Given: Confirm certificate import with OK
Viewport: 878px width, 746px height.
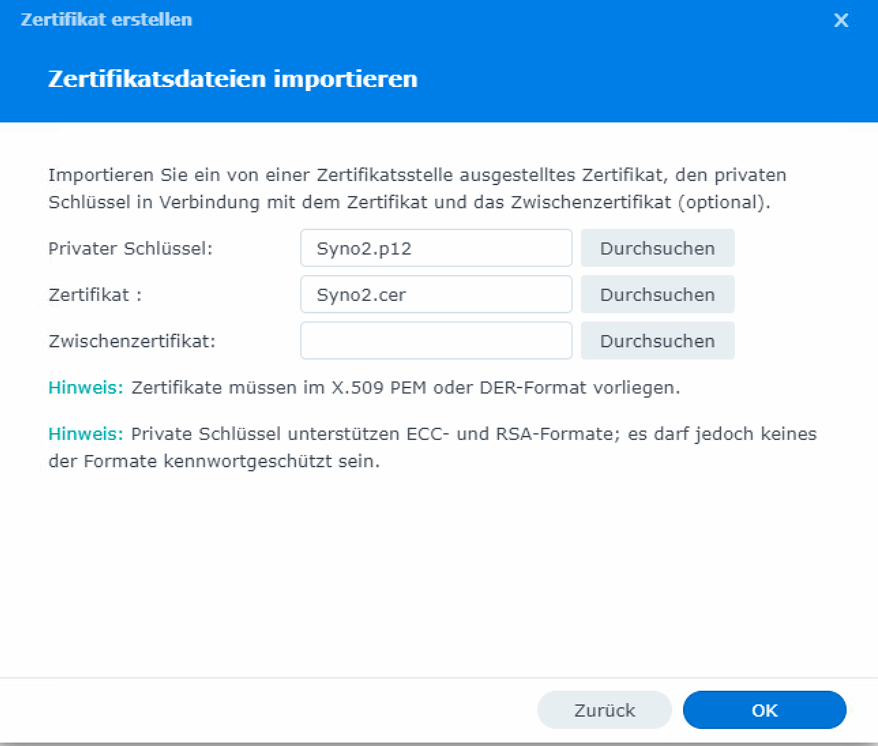Looking at the screenshot, I should (764, 710).
